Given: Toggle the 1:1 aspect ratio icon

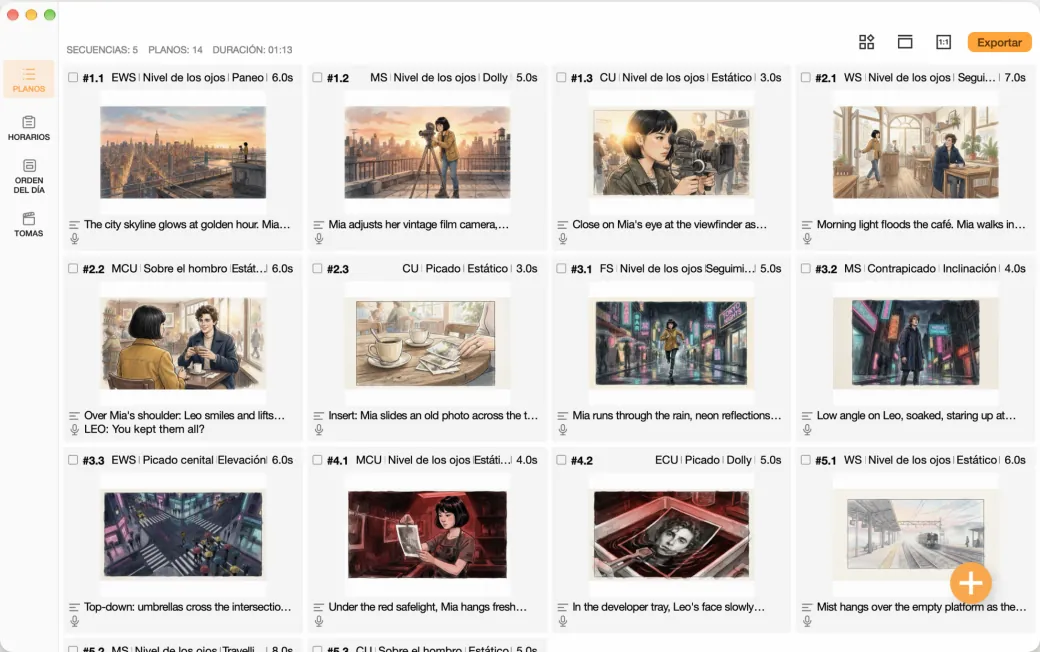Looking at the screenshot, I should (943, 42).
